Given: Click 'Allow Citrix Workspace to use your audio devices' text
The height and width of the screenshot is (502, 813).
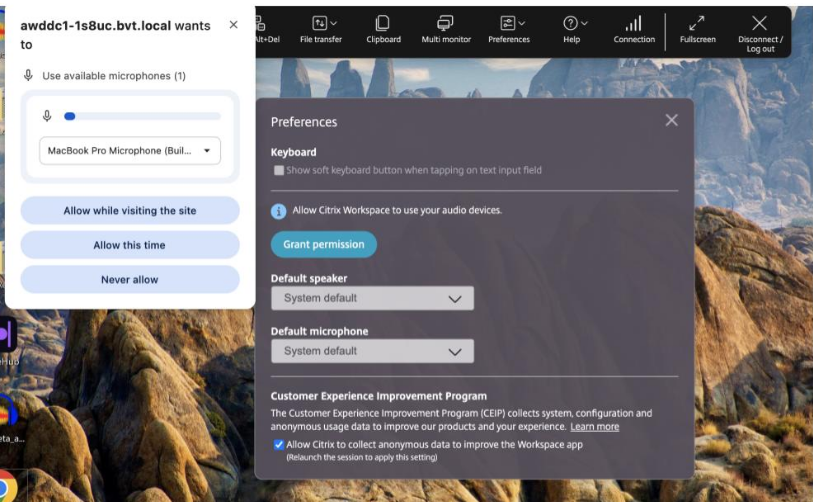Looking at the screenshot, I should pyautogui.click(x=397, y=210).
